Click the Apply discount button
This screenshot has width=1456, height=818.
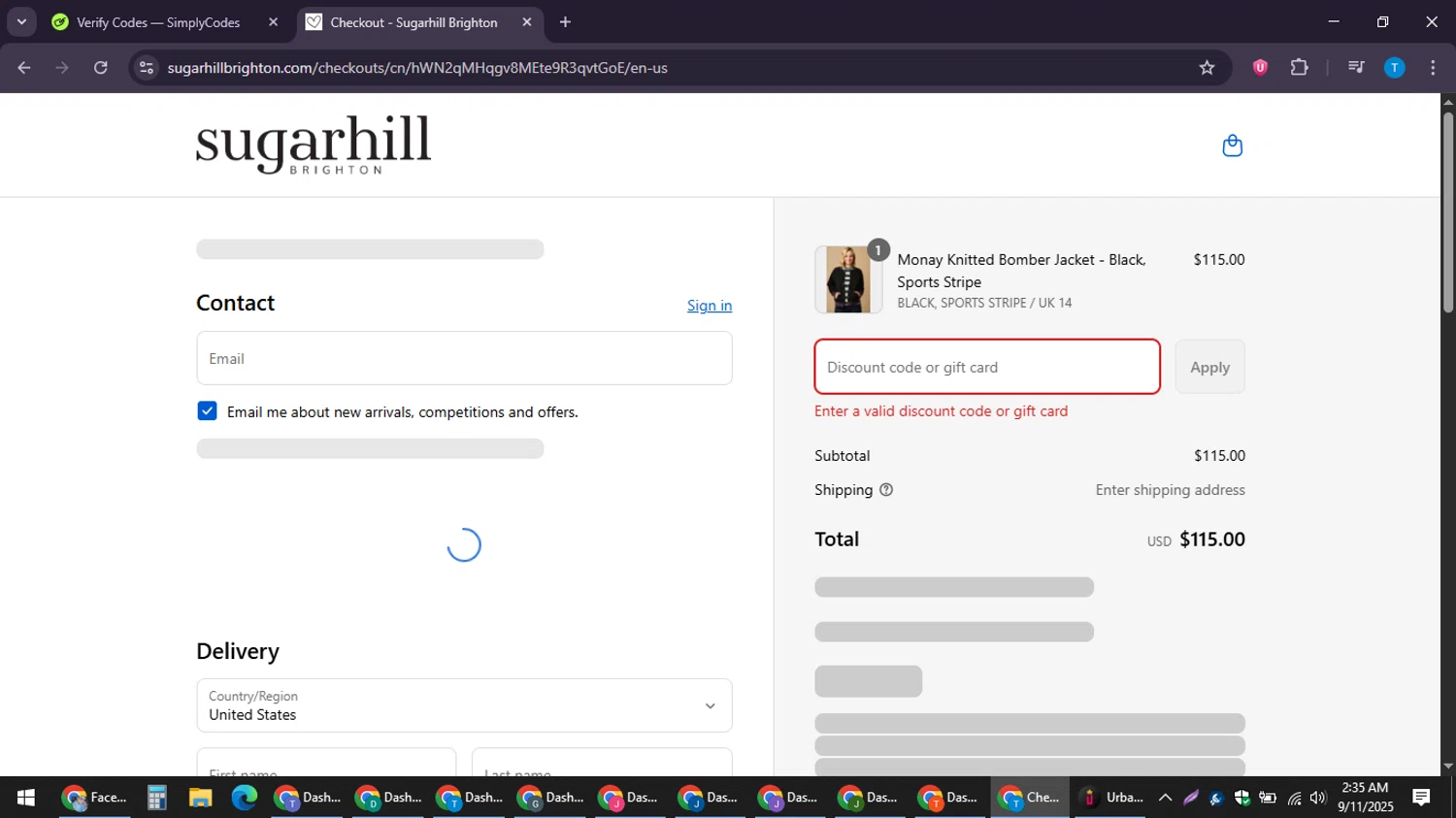point(1209,367)
